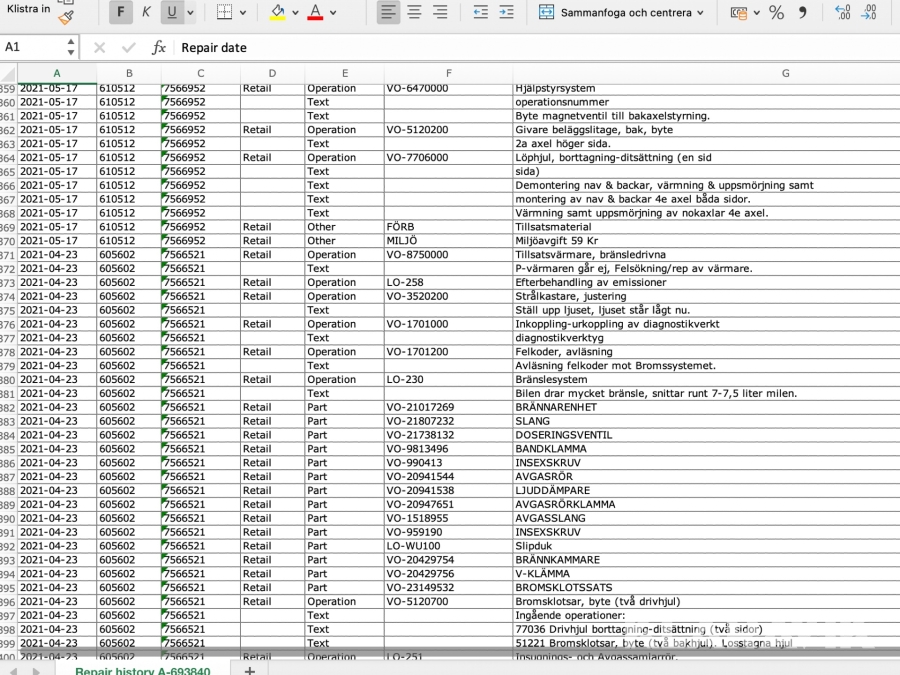Toggle bold formatting
This screenshot has height=675, width=900.
(120, 13)
